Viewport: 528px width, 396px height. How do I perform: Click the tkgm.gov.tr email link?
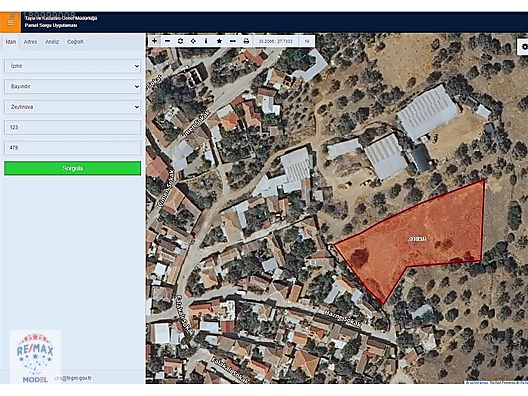click(73, 378)
